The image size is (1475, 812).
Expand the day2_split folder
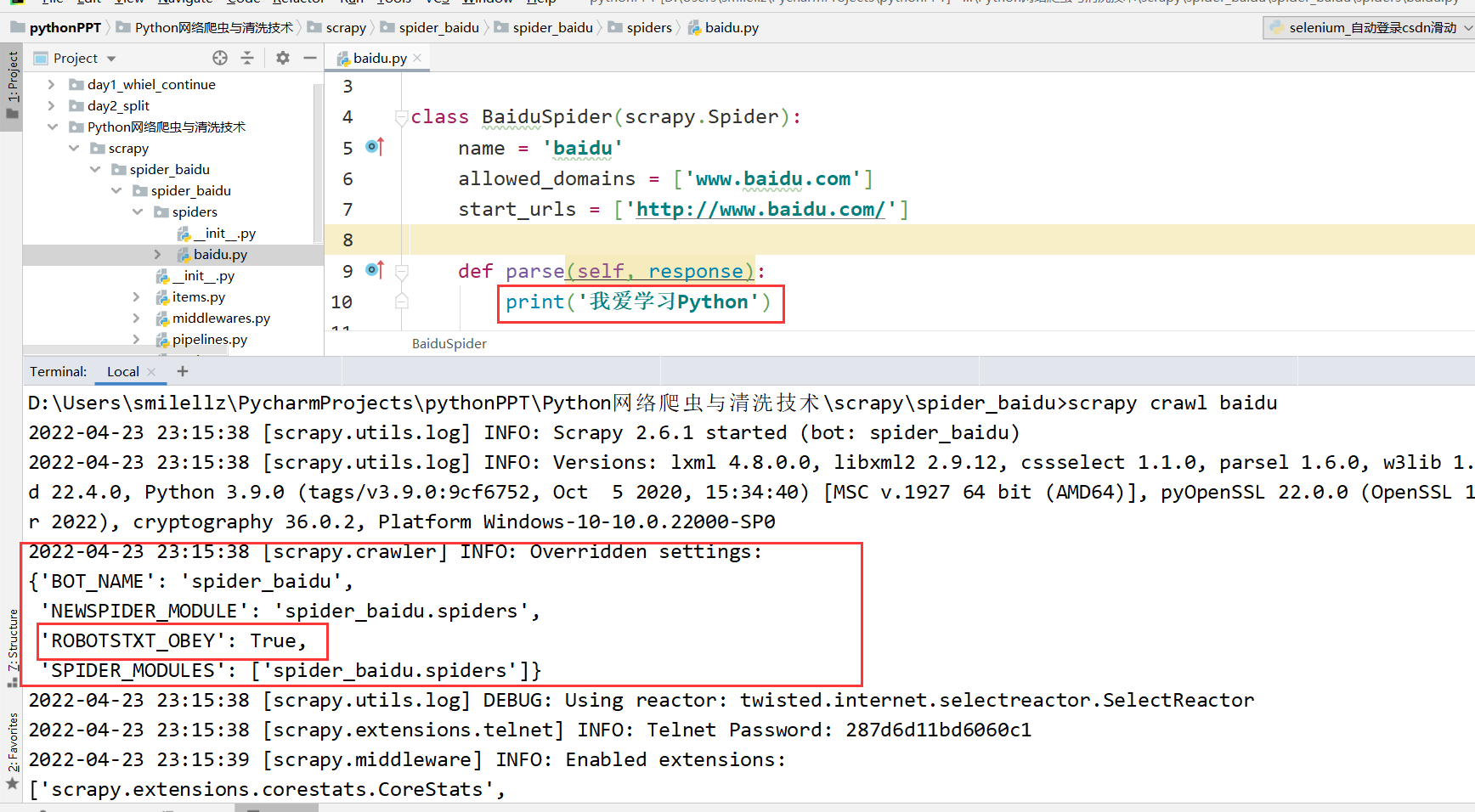[51, 105]
